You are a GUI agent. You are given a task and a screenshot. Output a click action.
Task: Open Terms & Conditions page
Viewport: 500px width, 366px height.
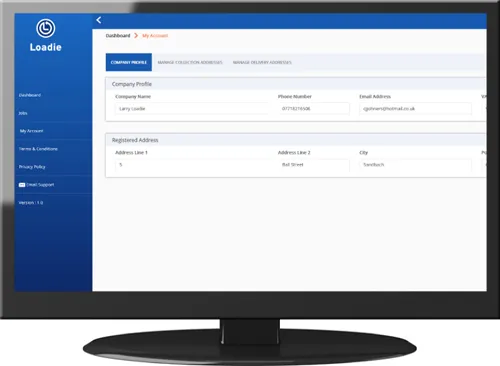(x=38, y=149)
